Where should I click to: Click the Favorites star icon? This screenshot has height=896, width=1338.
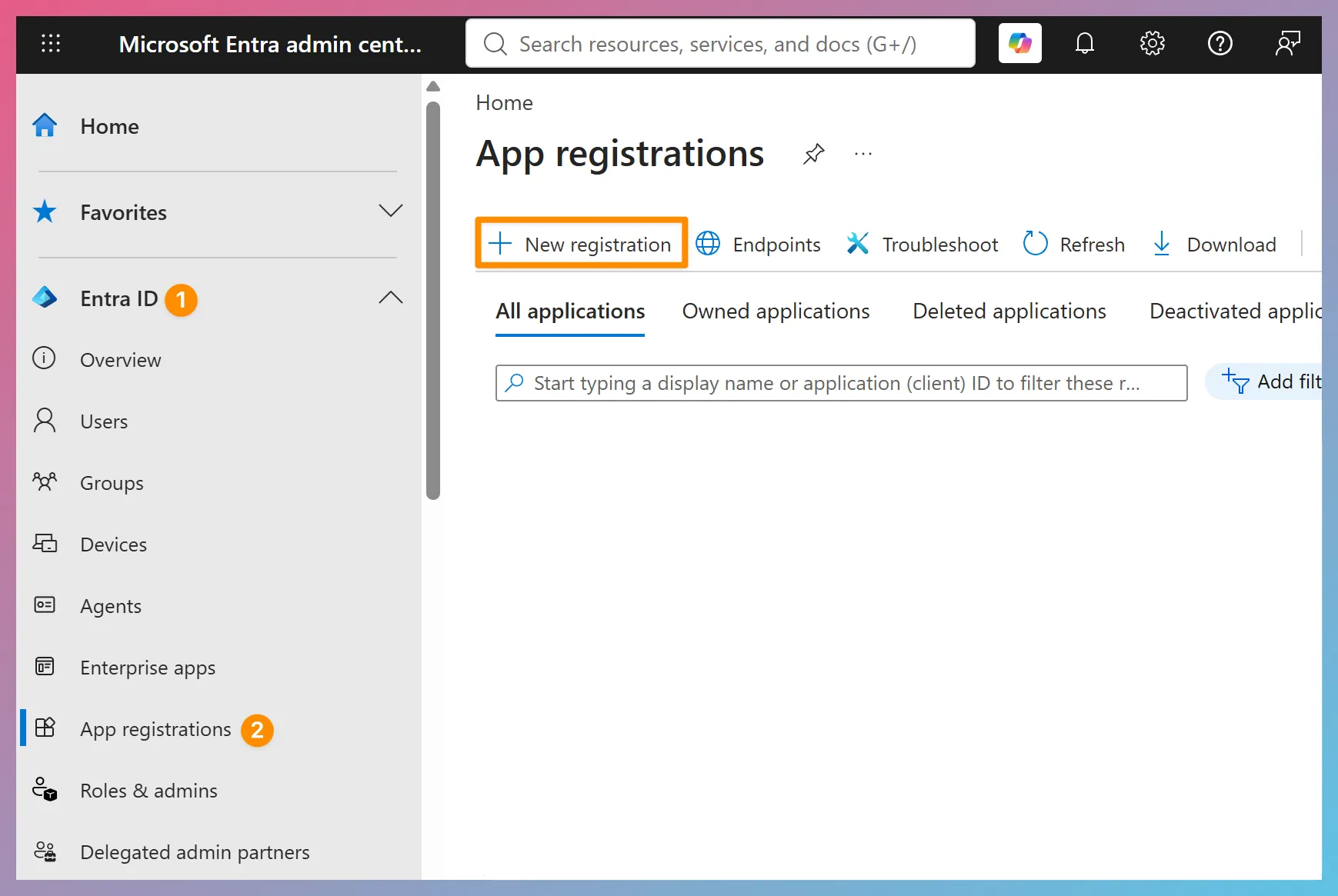(x=45, y=212)
